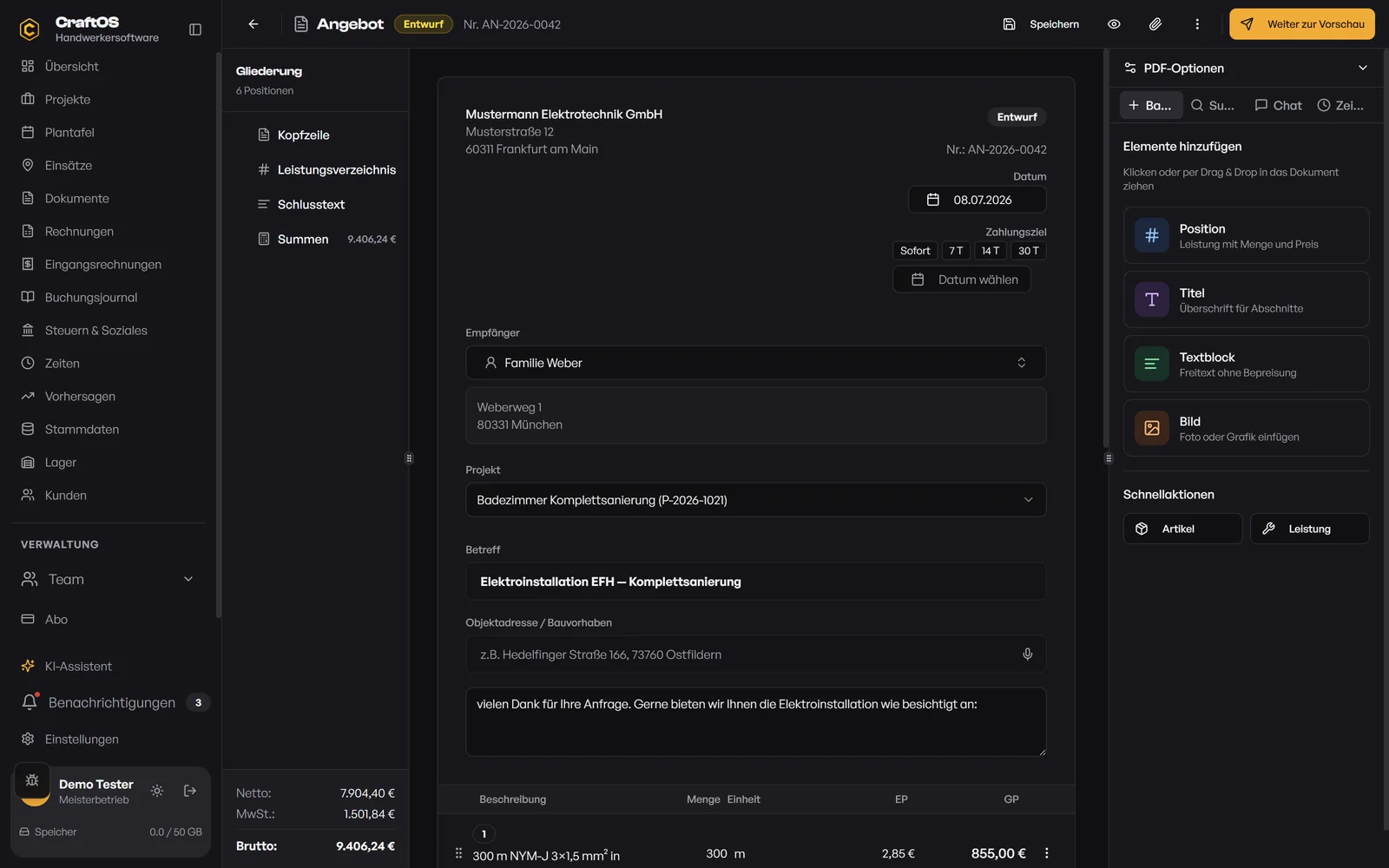Toggle preview with the eye icon
Viewport: 1389px width, 868px height.
1114,24
